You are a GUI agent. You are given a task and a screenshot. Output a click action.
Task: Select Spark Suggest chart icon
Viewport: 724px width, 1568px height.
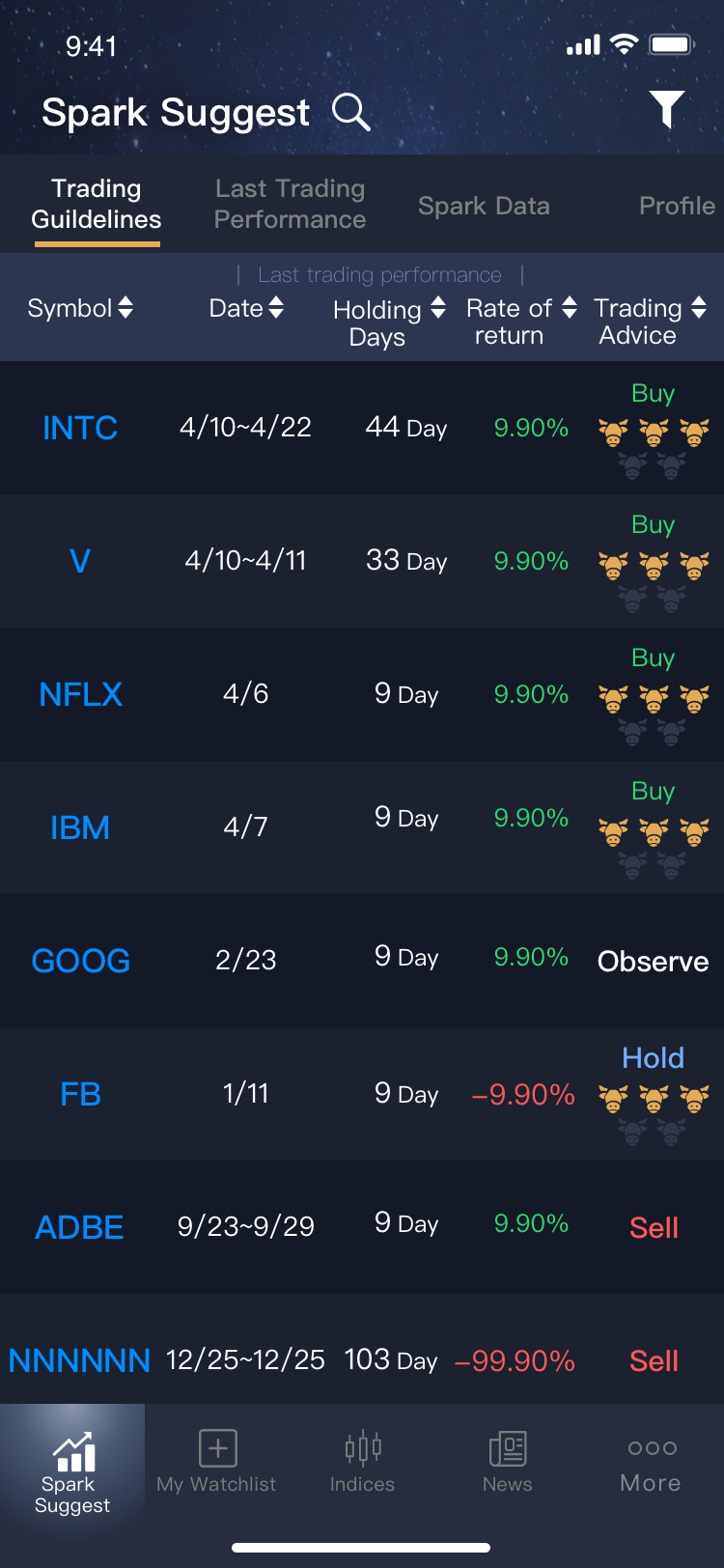(73, 1451)
